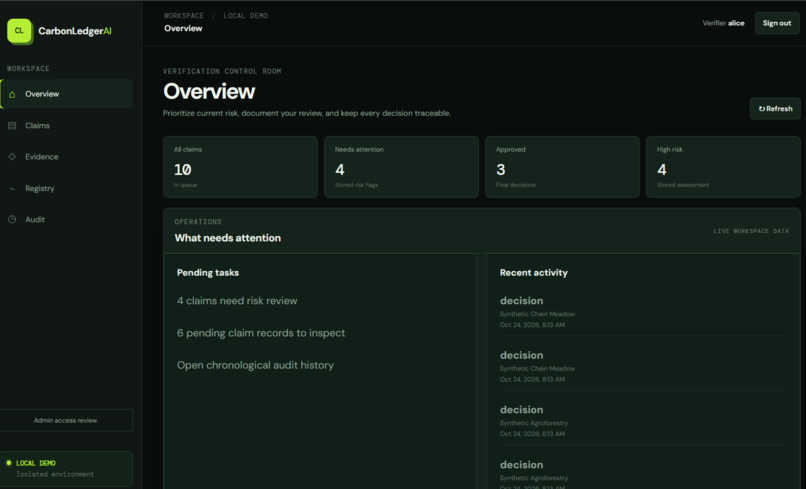The width and height of the screenshot is (806, 489).
Task: Open the High risk card
Action: (723, 167)
